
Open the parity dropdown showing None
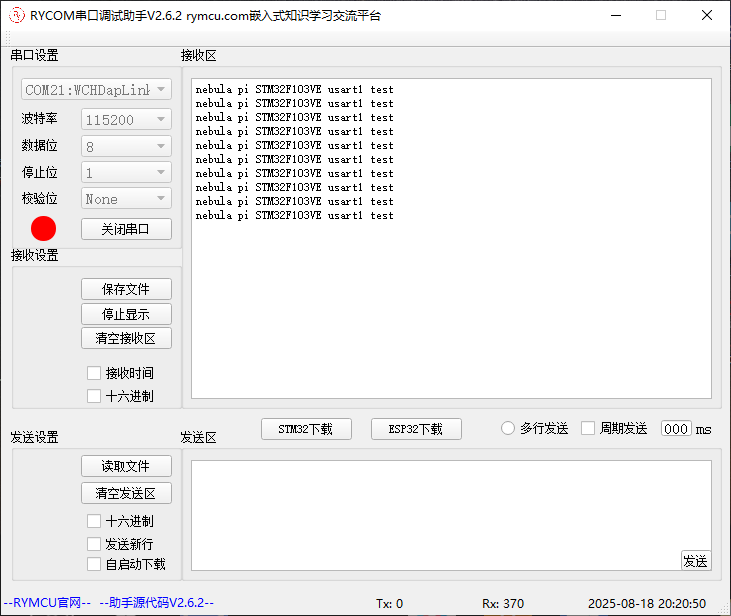(x=126, y=199)
